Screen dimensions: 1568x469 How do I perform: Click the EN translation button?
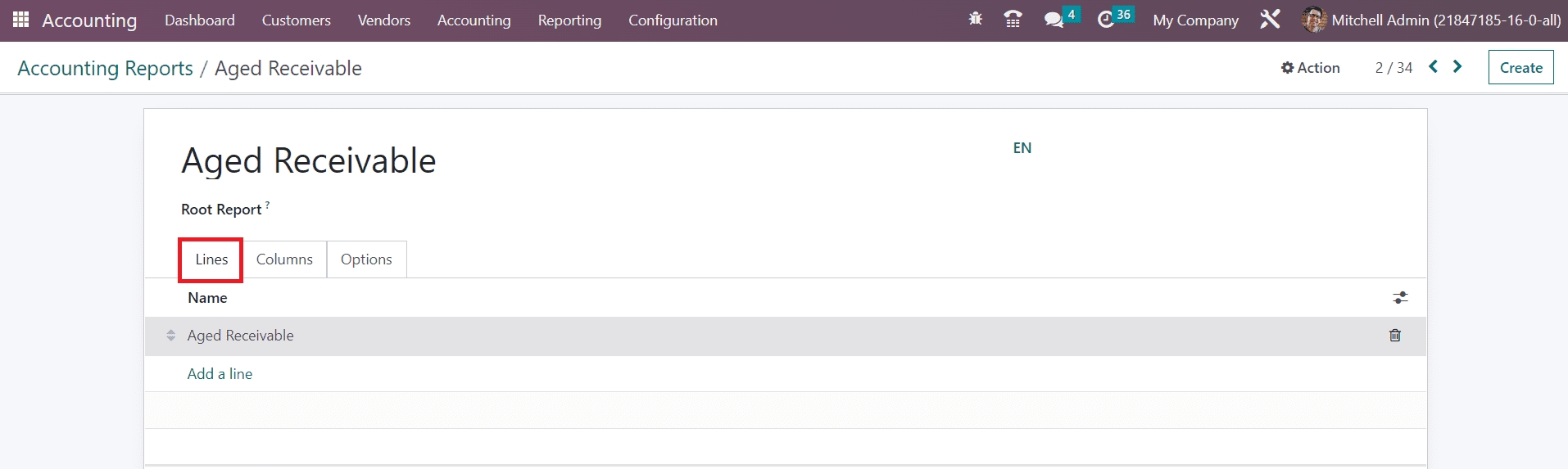(x=1022, y=148)
